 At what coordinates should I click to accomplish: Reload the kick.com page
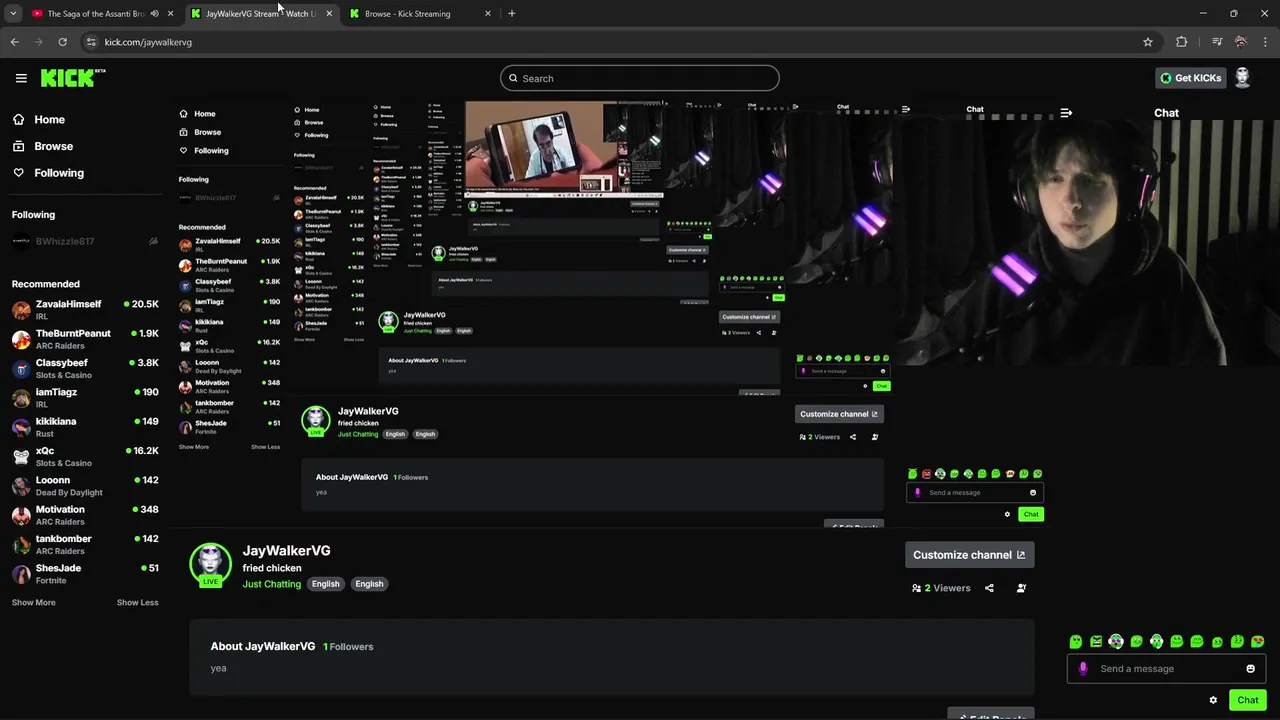click(x=62, y=42)
